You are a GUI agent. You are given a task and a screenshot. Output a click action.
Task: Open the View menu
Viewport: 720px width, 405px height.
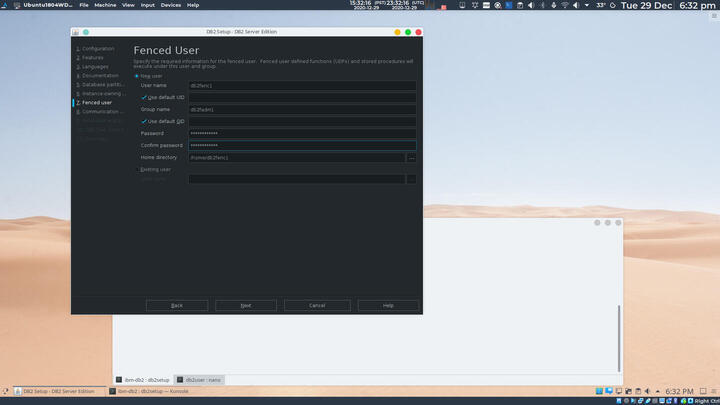pyautogui.click(x=128, y=5)
